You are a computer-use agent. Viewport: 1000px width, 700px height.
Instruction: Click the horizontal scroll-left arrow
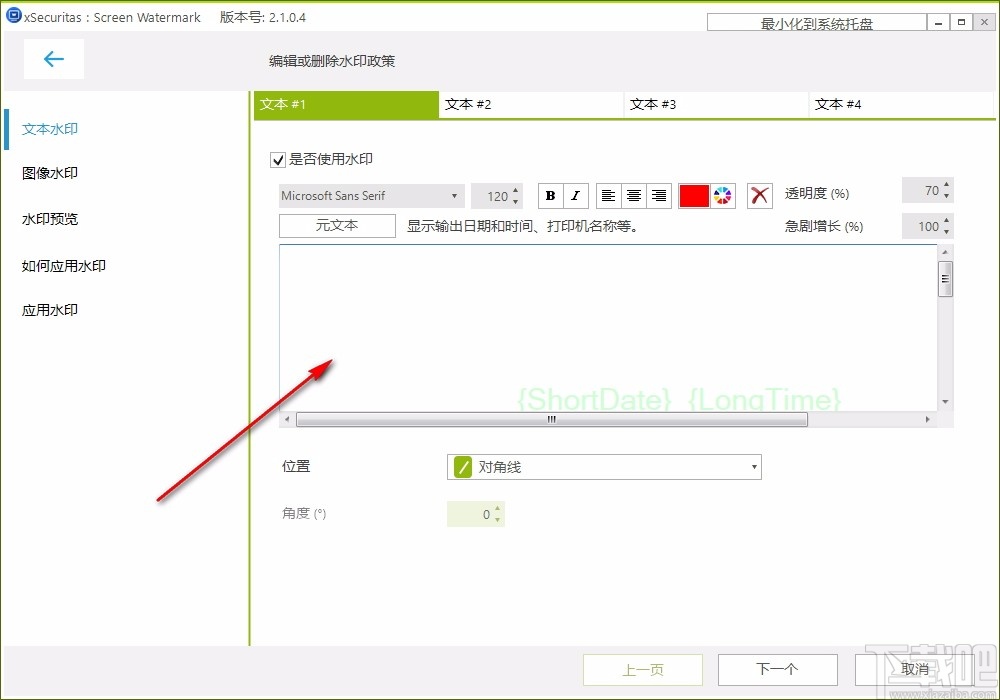[x=287, y=419]
